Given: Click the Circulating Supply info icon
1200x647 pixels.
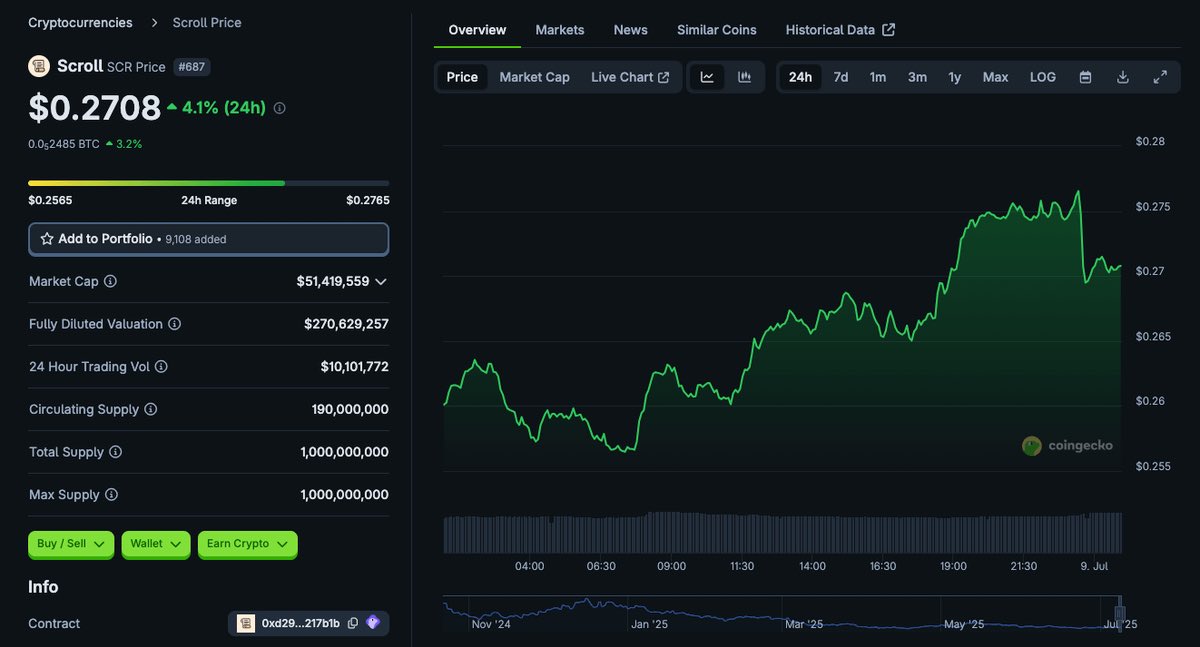Looking at the screenshot, I should [150, 409].
